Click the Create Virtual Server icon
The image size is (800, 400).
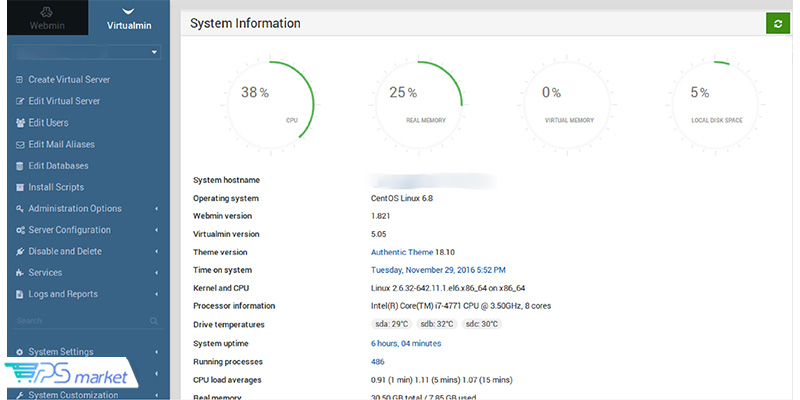20,80
